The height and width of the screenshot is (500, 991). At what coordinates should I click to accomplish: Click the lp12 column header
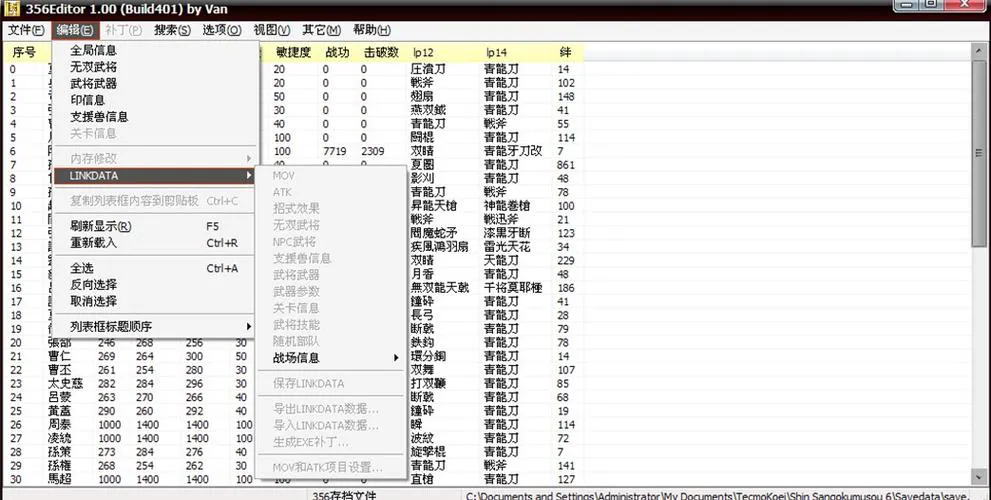pyautogui.click(x=423, y=52)
